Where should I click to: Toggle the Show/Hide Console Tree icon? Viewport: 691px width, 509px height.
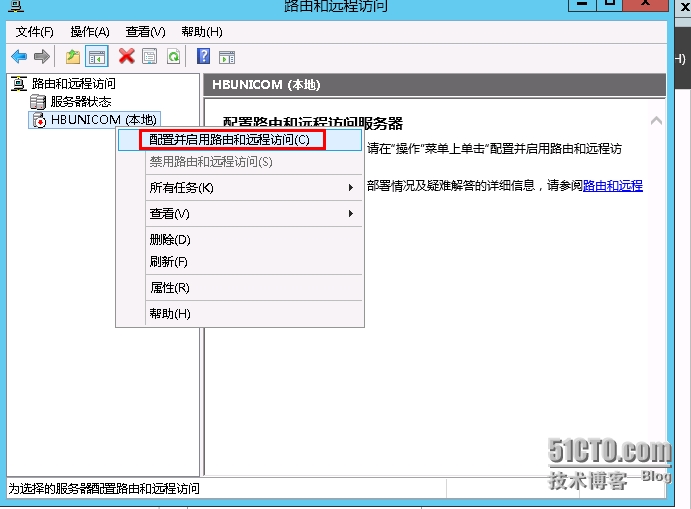pos(97,57)
